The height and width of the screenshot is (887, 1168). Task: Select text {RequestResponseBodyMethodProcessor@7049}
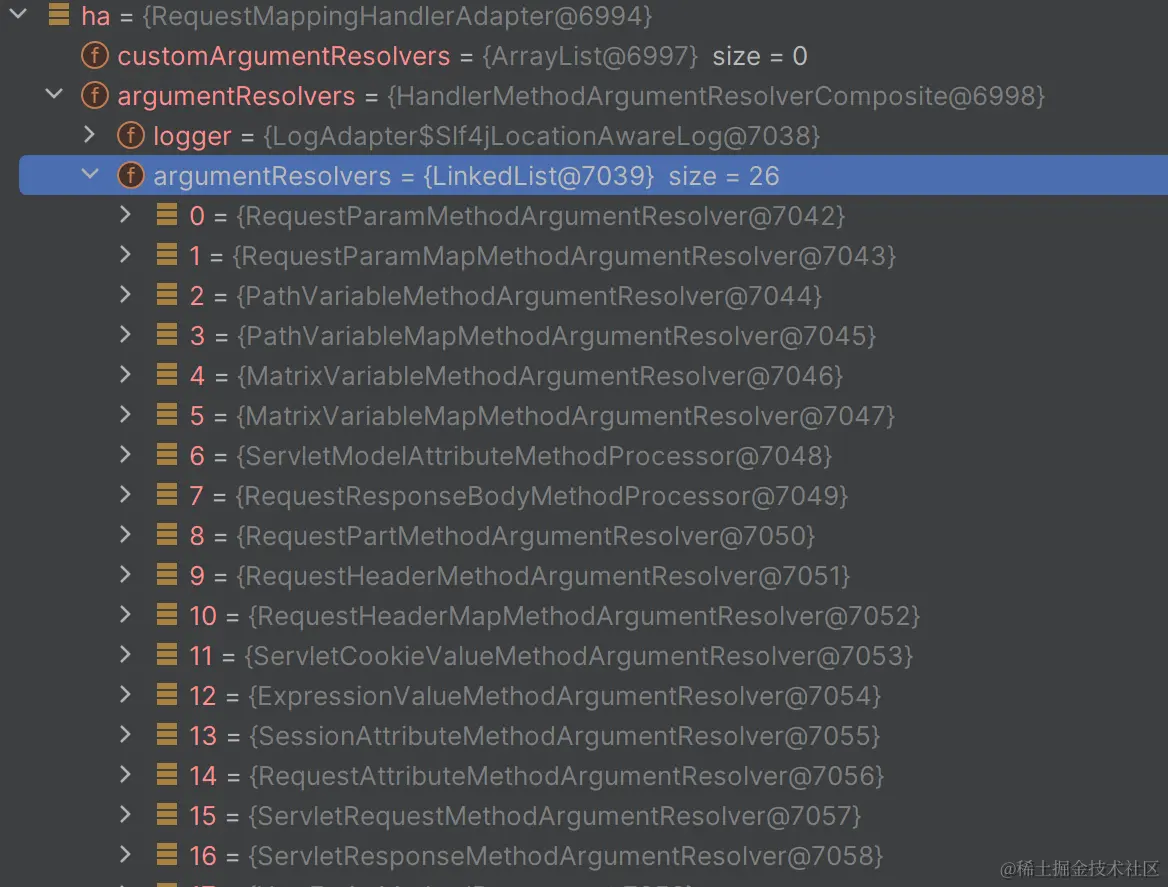click(x=542, y=496)
